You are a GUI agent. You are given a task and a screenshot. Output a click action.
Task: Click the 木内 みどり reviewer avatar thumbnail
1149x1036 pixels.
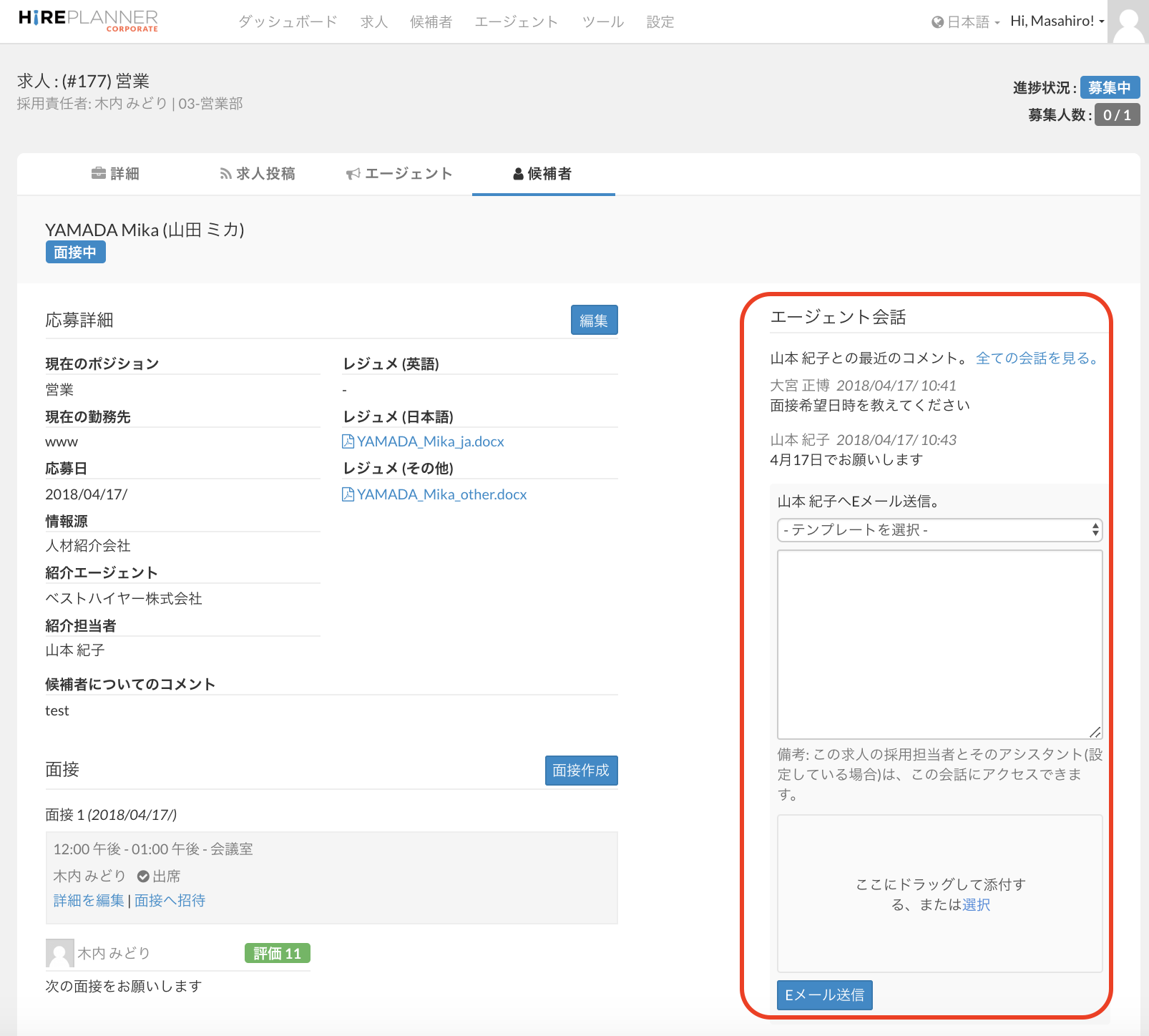pyautogui.click(x=59, y=953)
